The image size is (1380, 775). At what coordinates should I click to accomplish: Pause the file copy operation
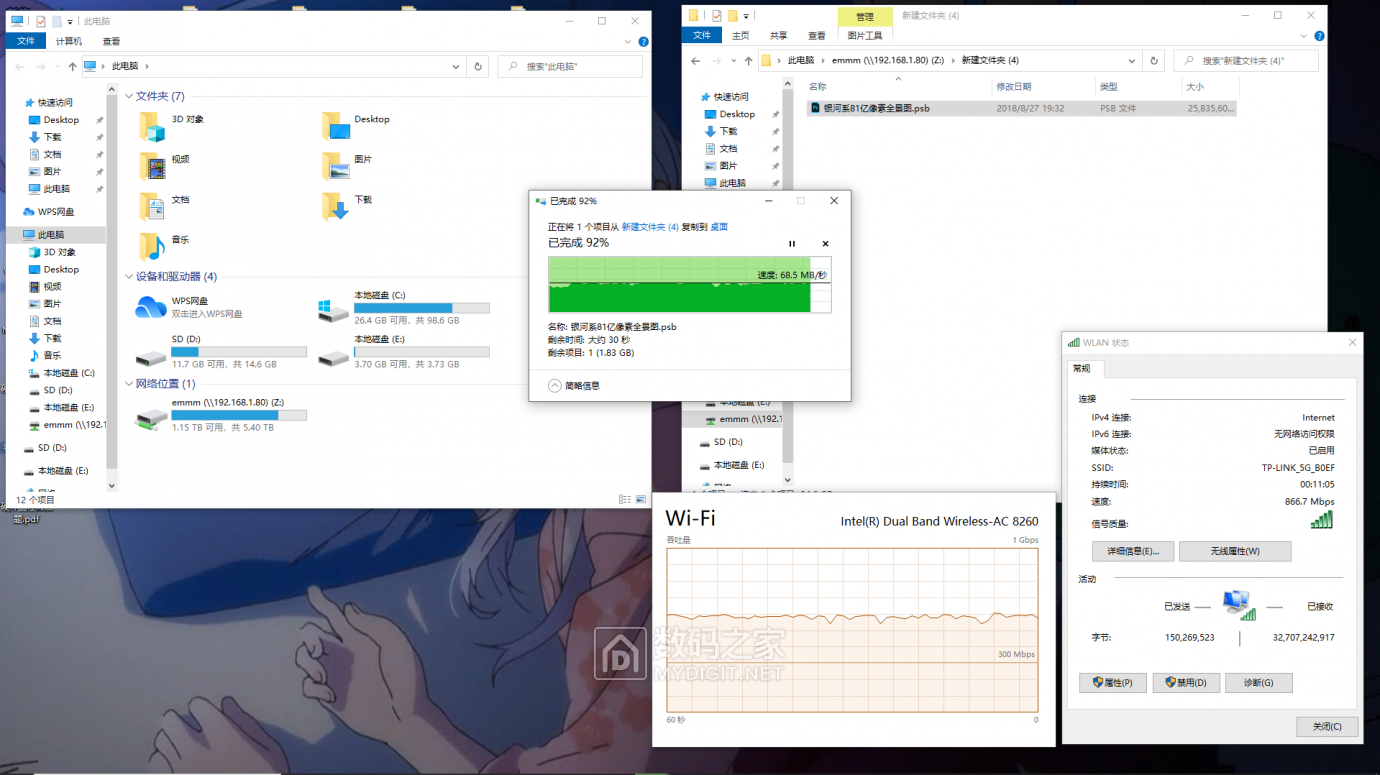792,244
